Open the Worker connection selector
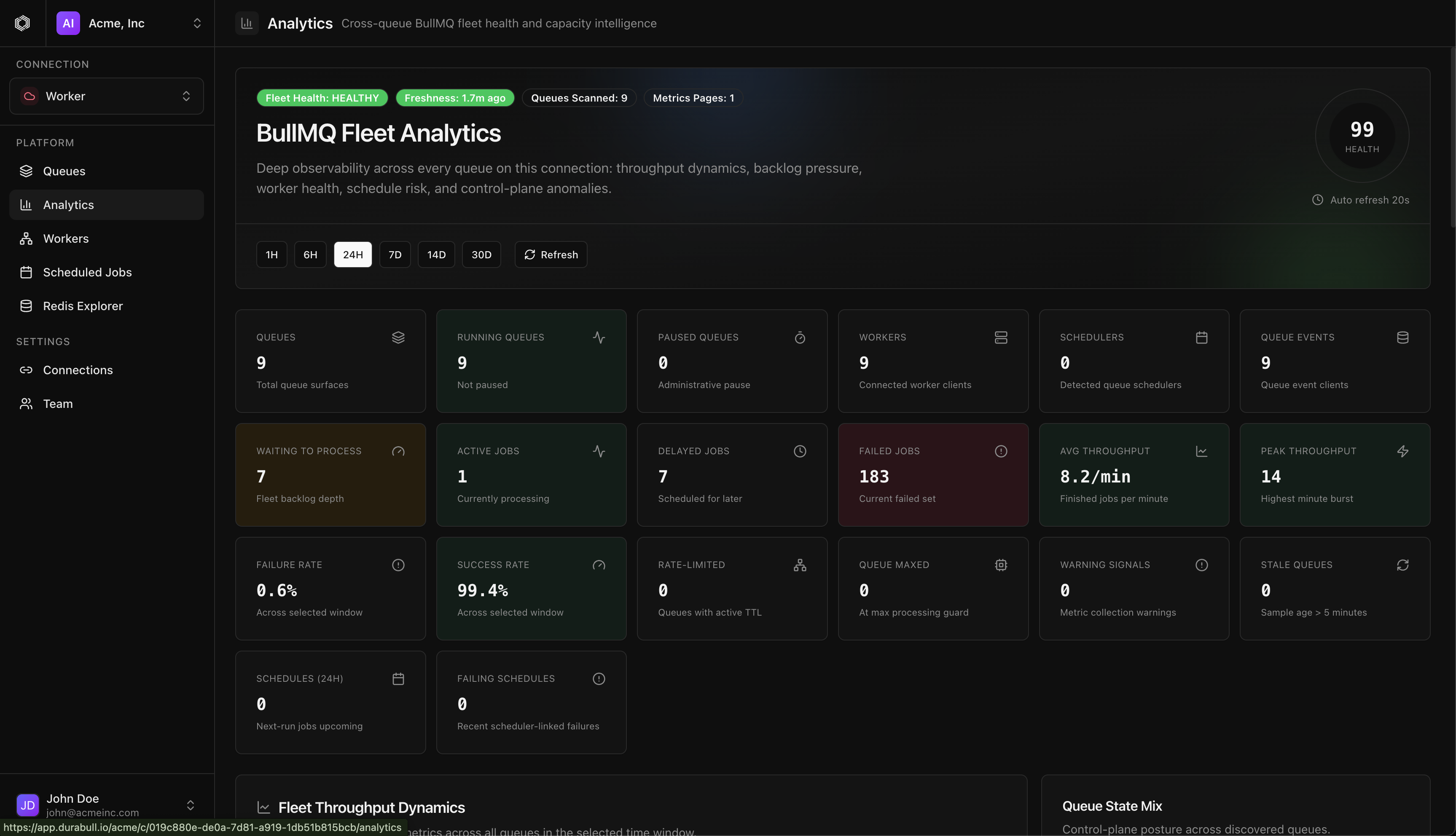This screenshot has height=836, width=1456. coord(106,96)
